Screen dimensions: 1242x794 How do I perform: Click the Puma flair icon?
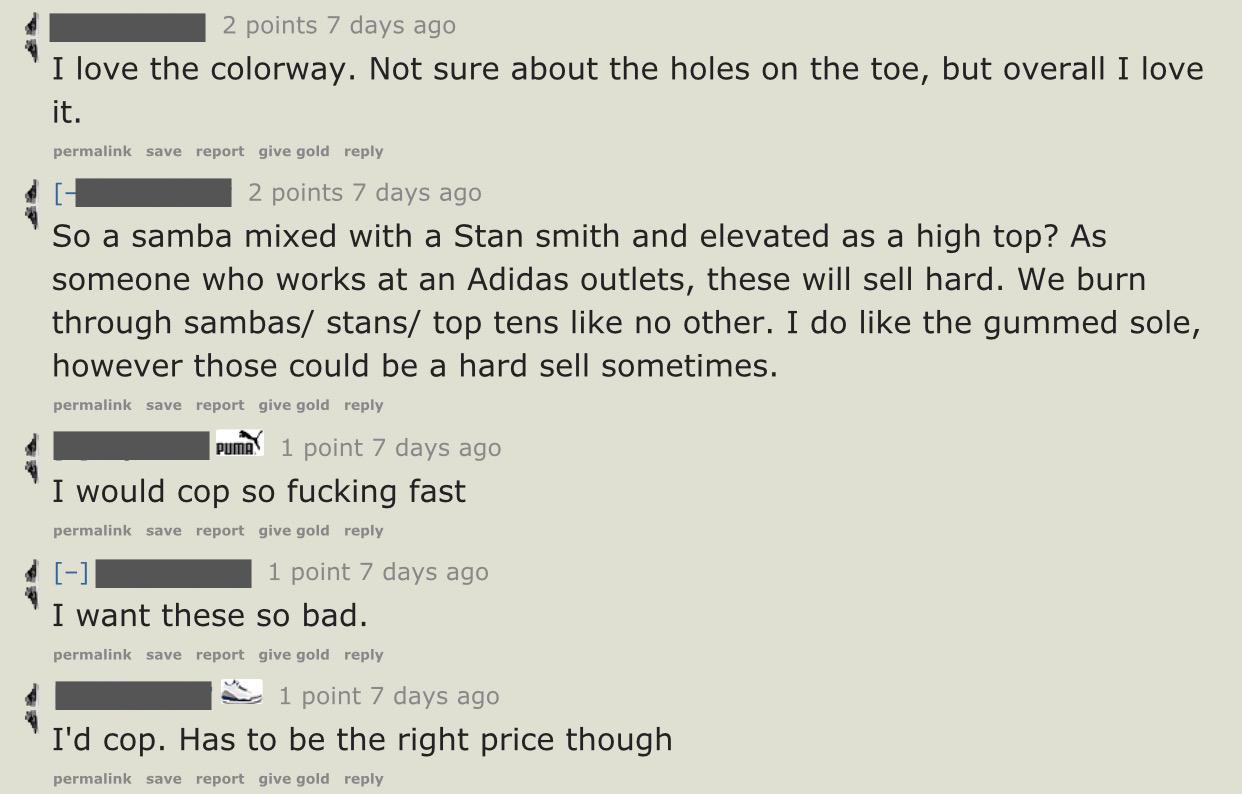tap(240, 443)
